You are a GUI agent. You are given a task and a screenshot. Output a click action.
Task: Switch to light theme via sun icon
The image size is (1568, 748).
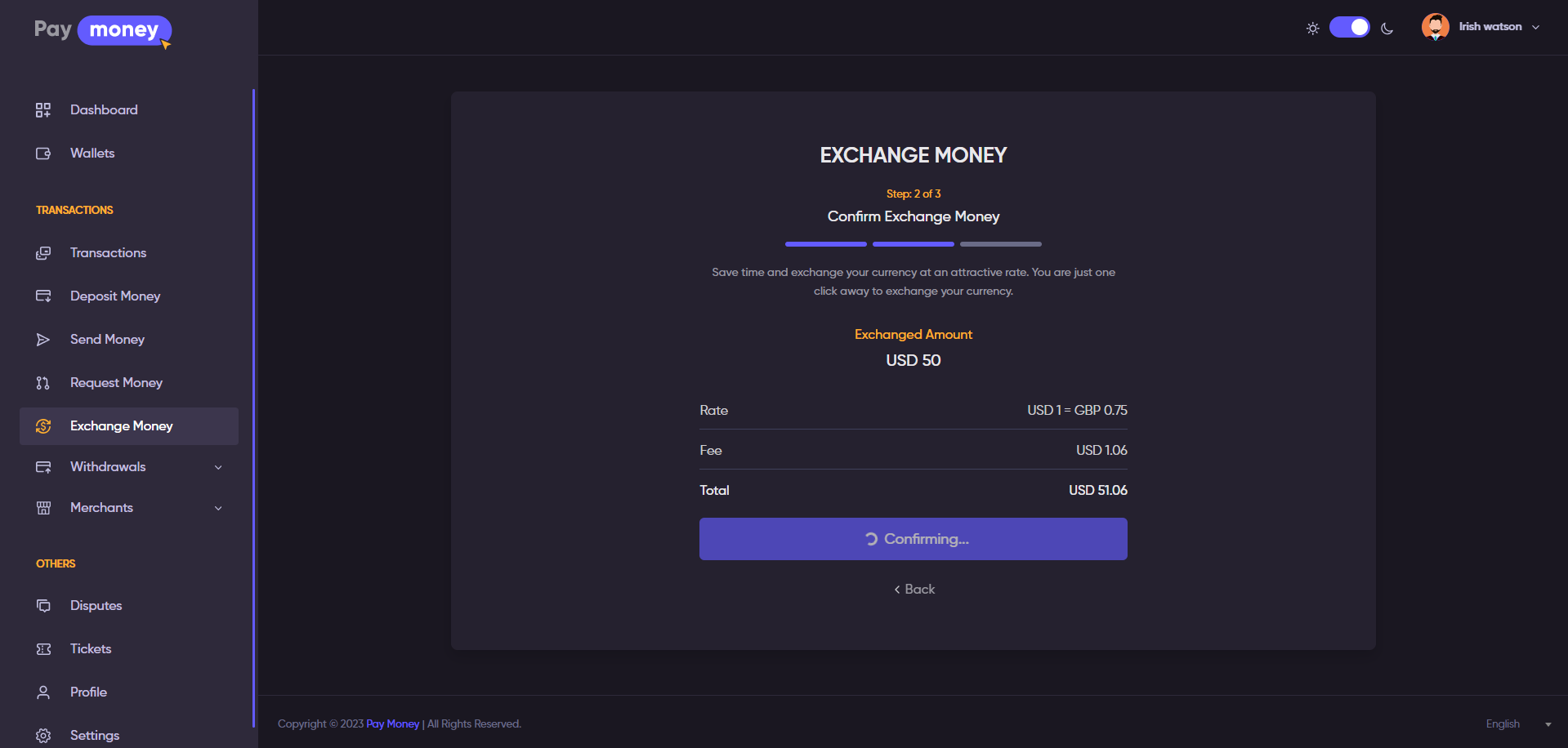point(1312,29)
